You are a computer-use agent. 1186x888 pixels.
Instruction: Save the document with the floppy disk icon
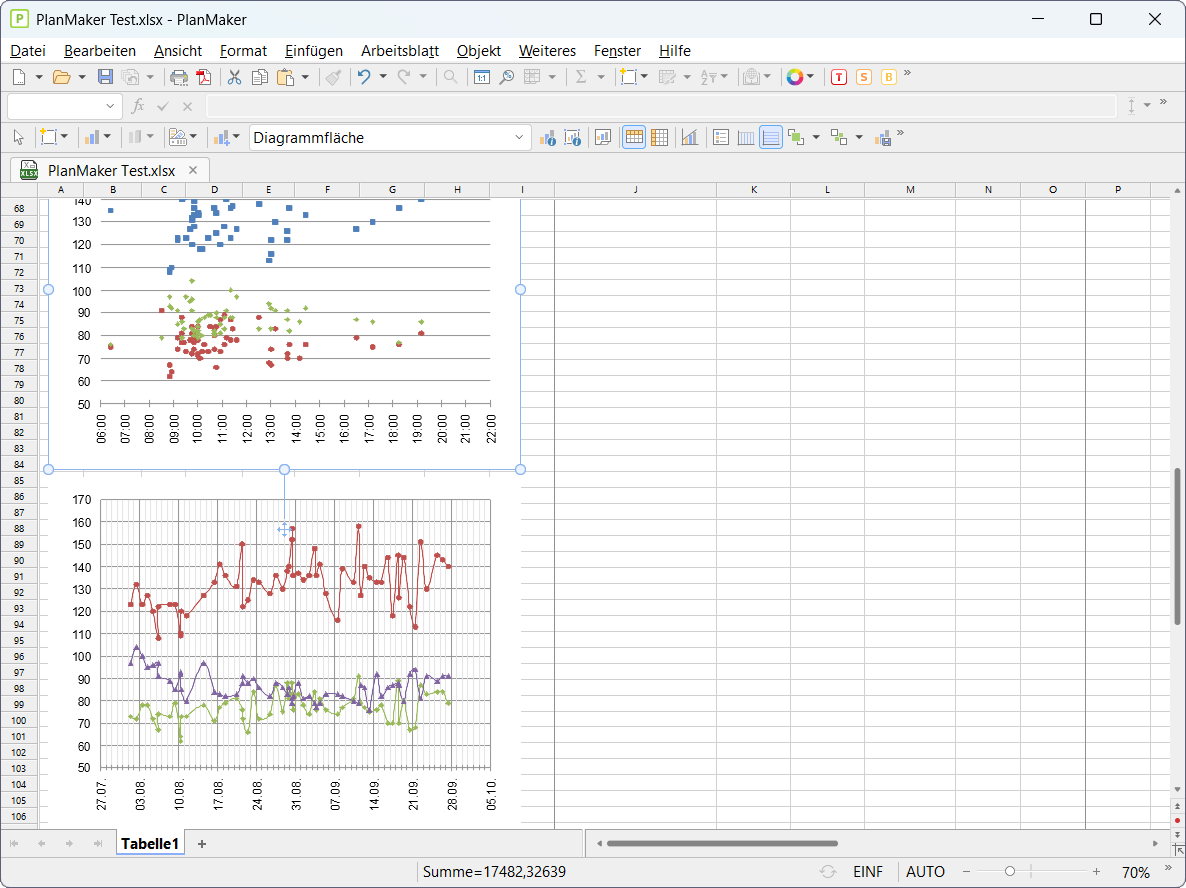click(x=105, y=77)
